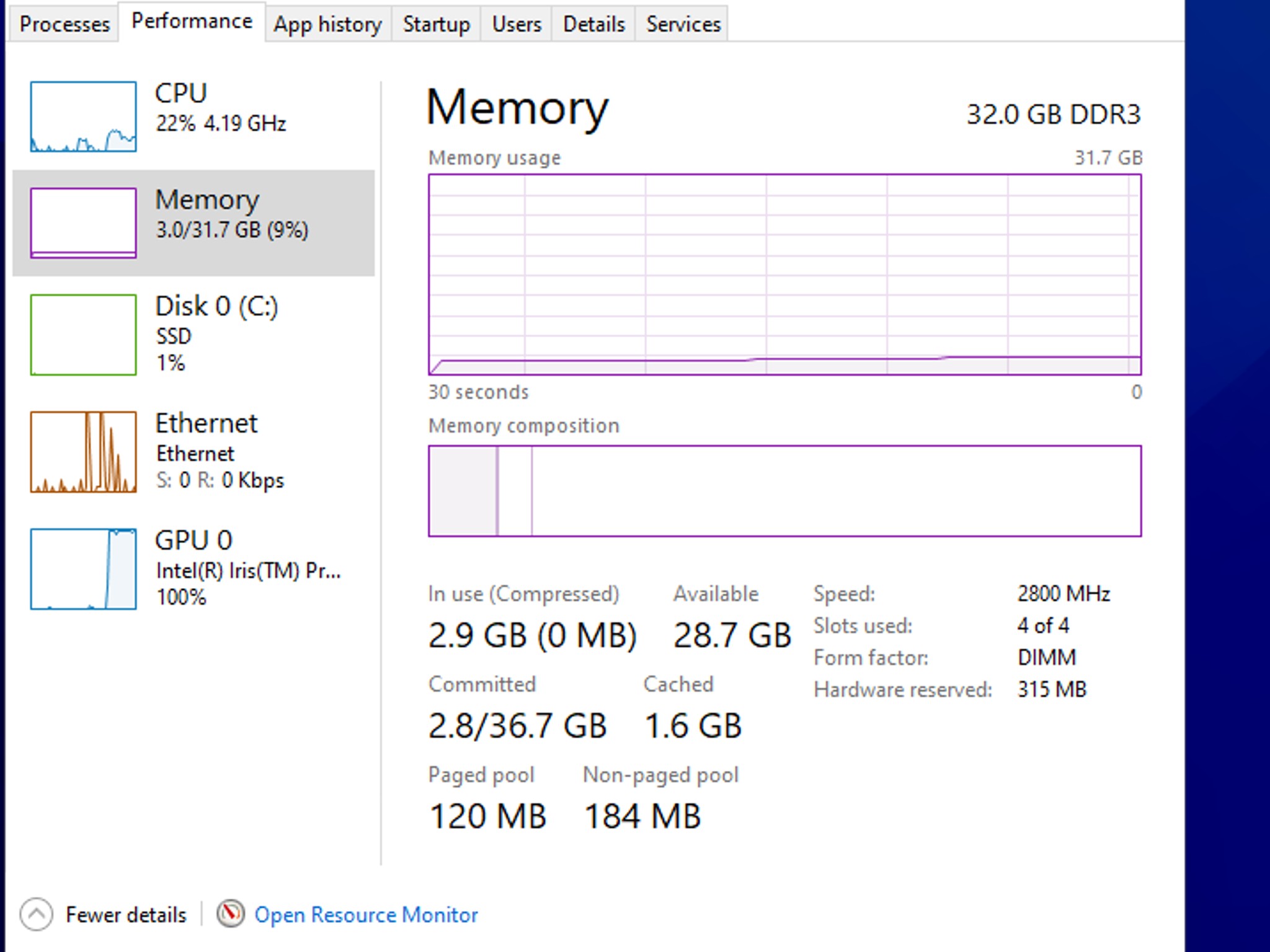Click the Memory composition bar

[784, 491]
